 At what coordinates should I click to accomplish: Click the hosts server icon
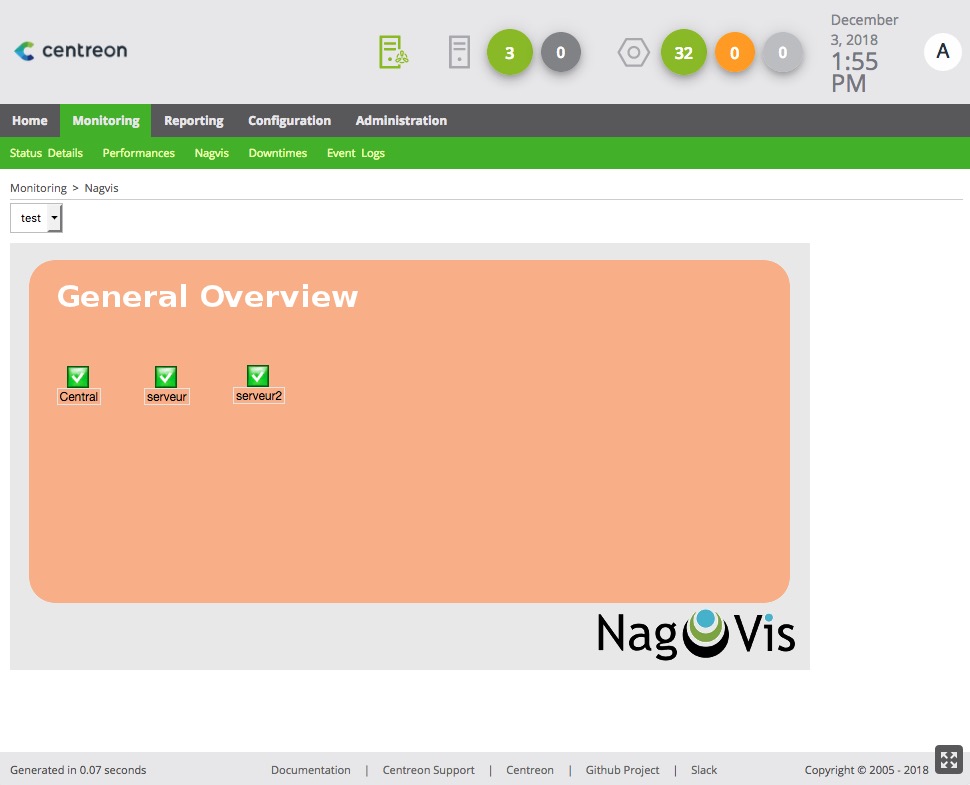click(459, 52)
